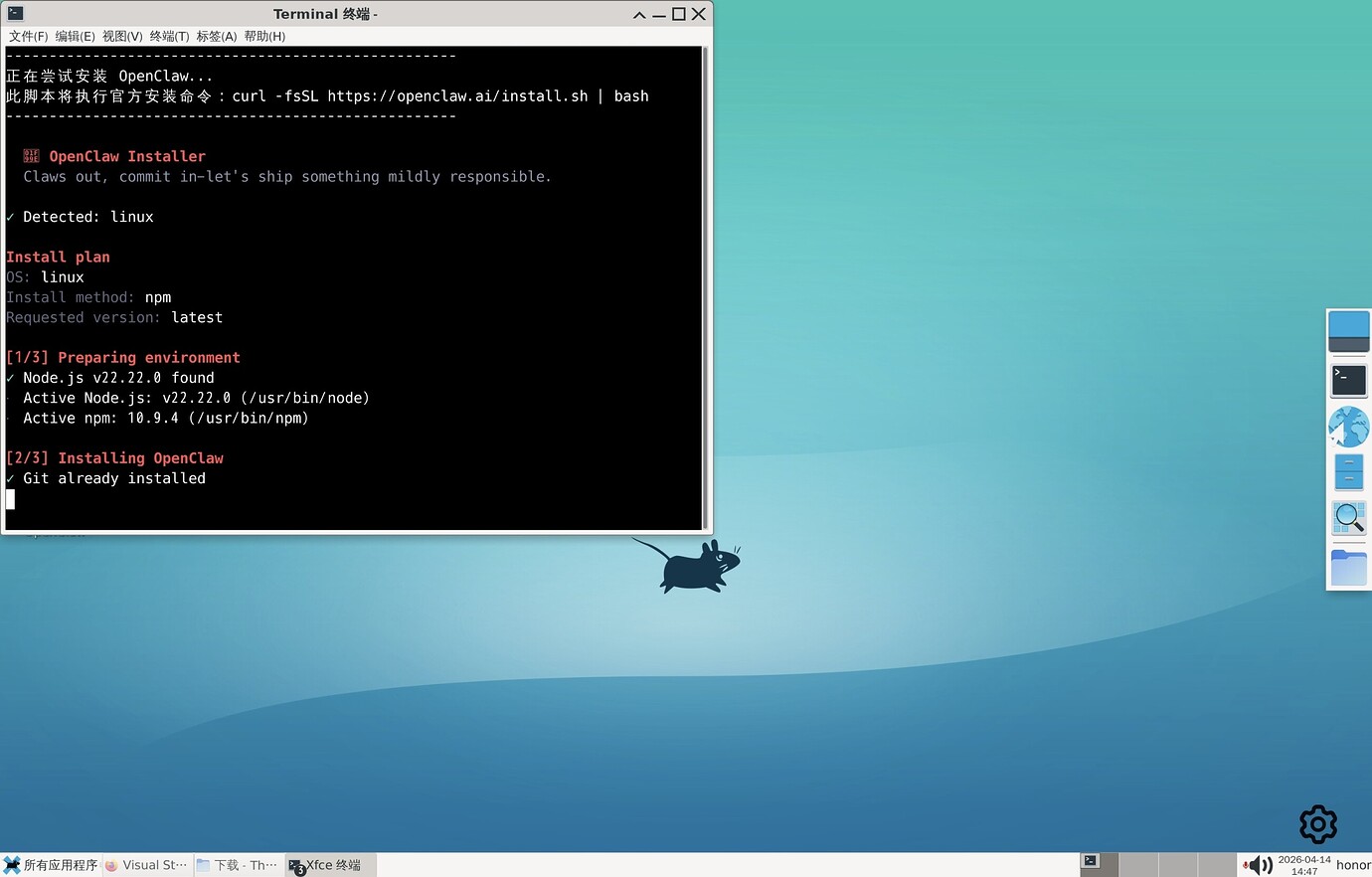Switch to Visual Studio Code taskbar window
1372x877 pixels.
[x=146, y=865]
